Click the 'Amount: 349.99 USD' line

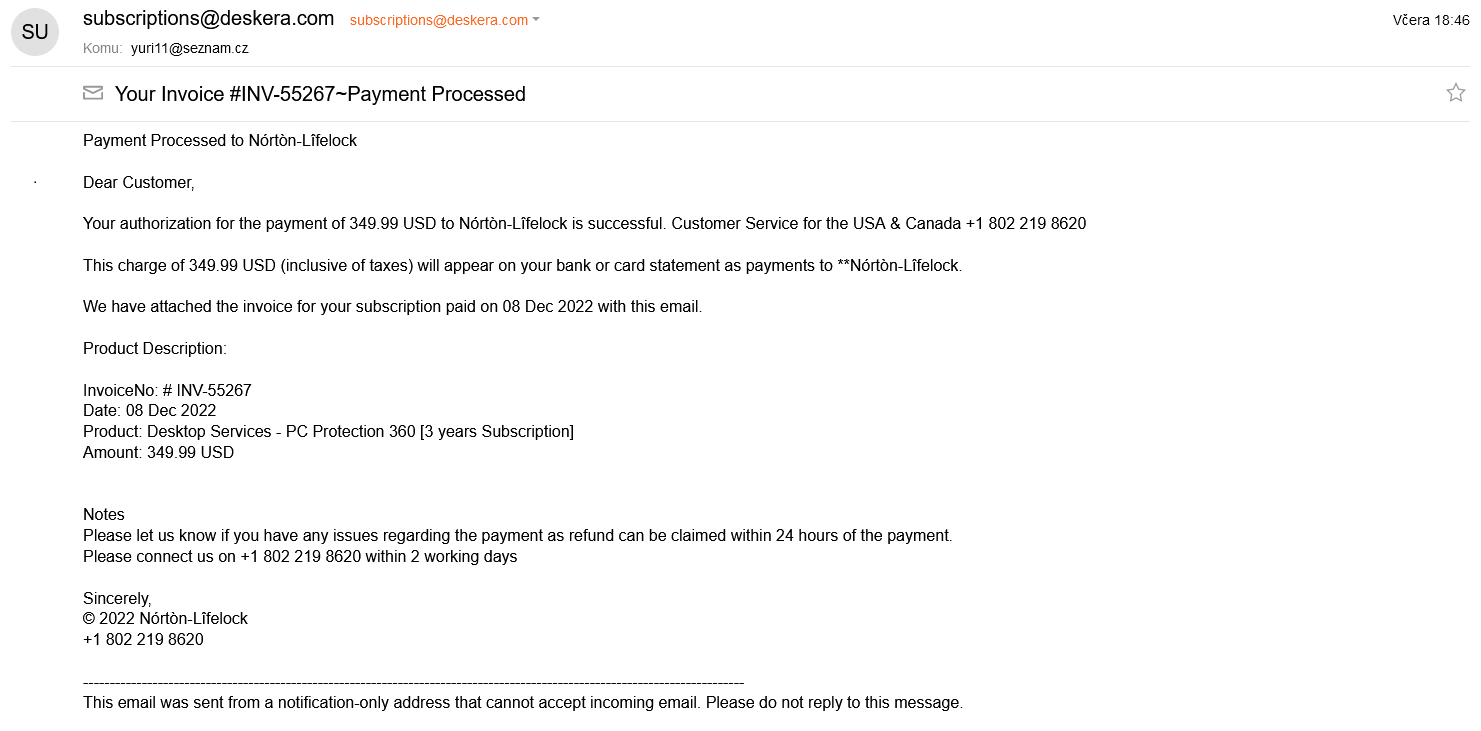click(x=158, y=452)
